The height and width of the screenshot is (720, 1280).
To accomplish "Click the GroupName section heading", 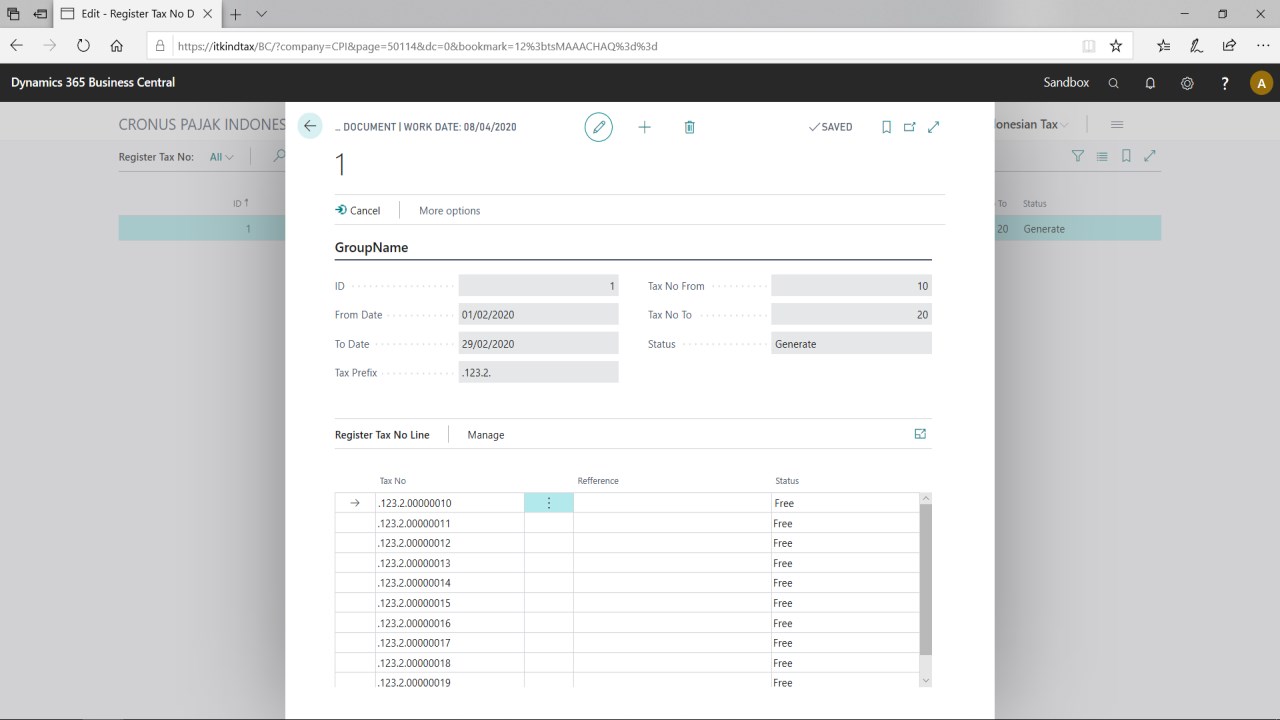I will tap(371, 248).
